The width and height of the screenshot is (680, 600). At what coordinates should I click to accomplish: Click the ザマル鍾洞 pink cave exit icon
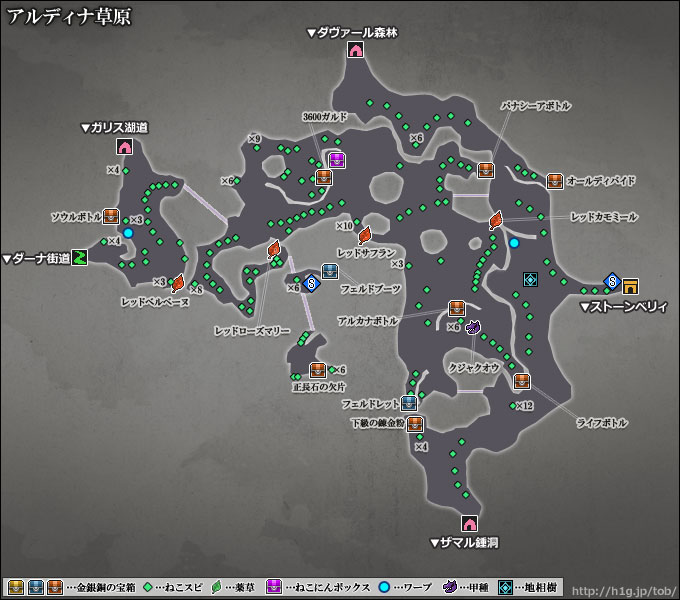469,523
